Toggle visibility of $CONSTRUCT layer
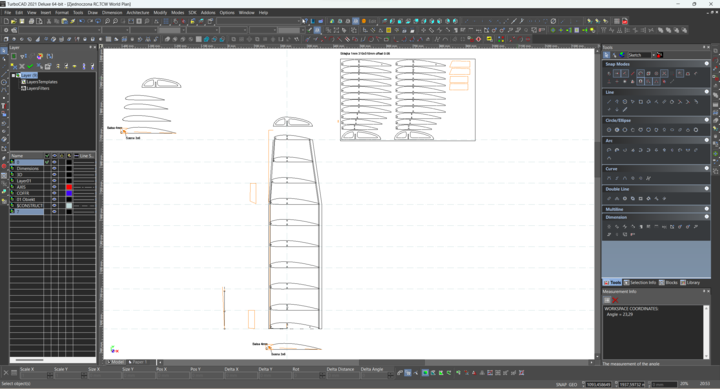 click(x=54, y=205)
